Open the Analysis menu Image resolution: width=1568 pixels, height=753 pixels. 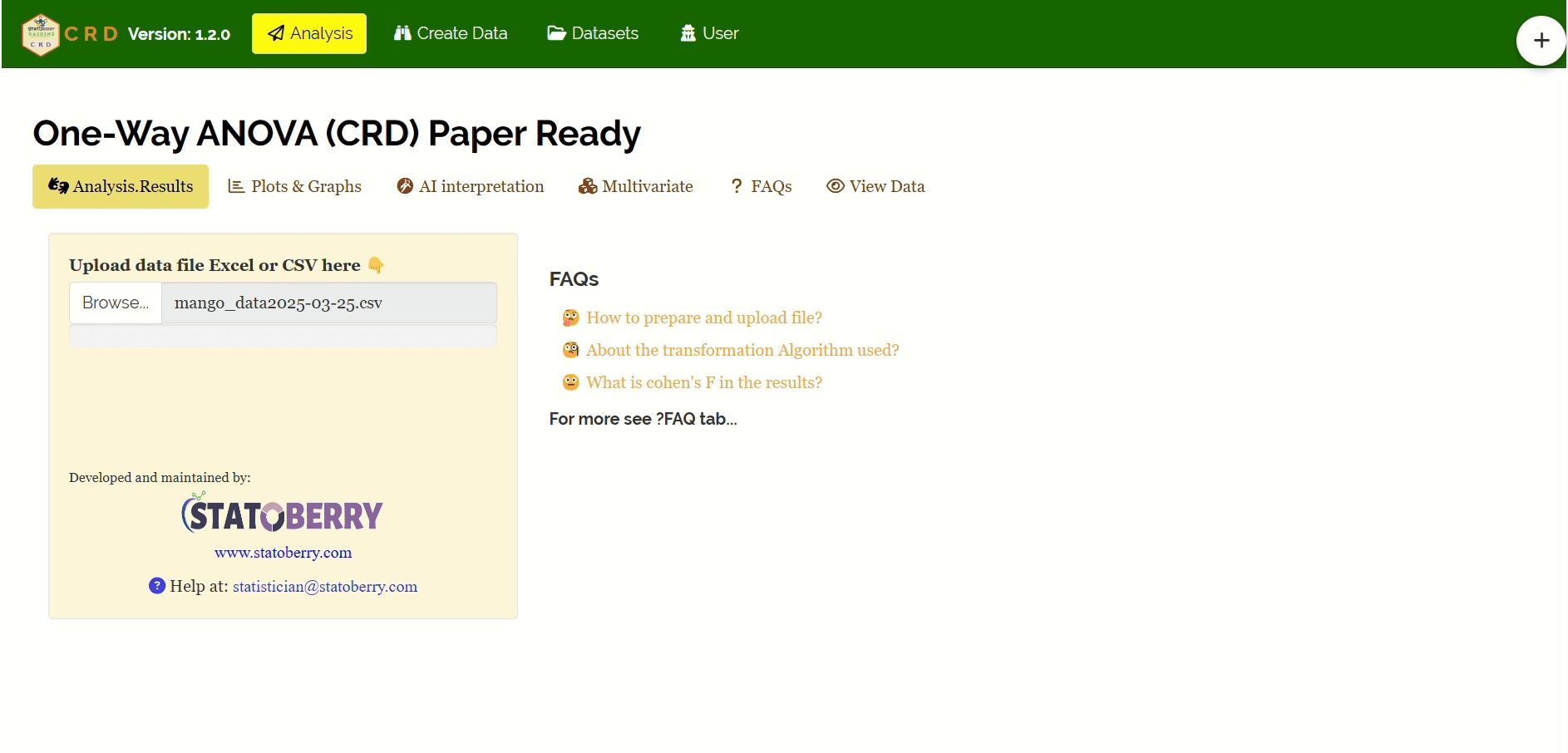(x=309, y=34)
